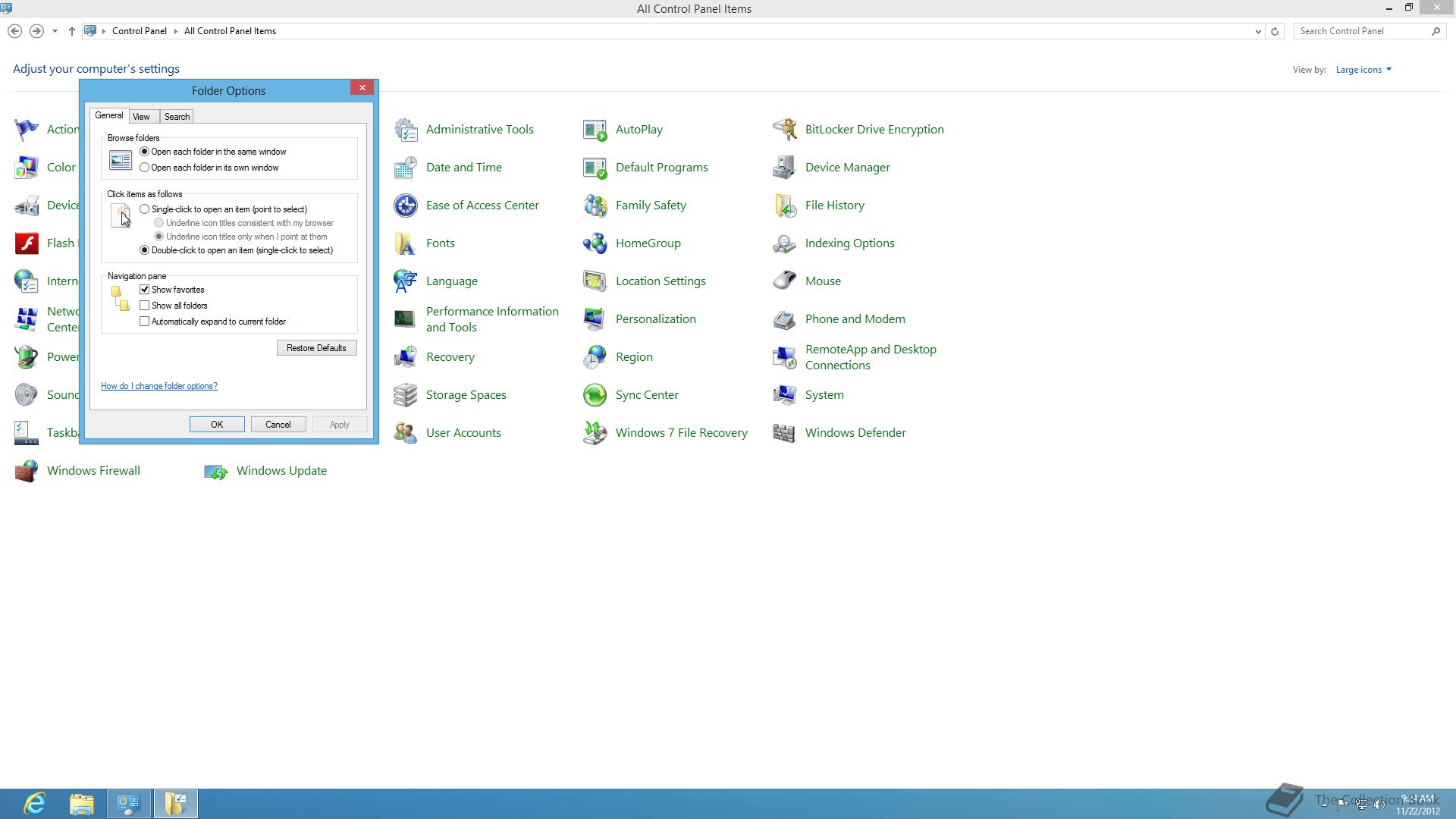Open Performance Information and Tools icon
This screenshot has height=819, width=1456.
point(406,319)
